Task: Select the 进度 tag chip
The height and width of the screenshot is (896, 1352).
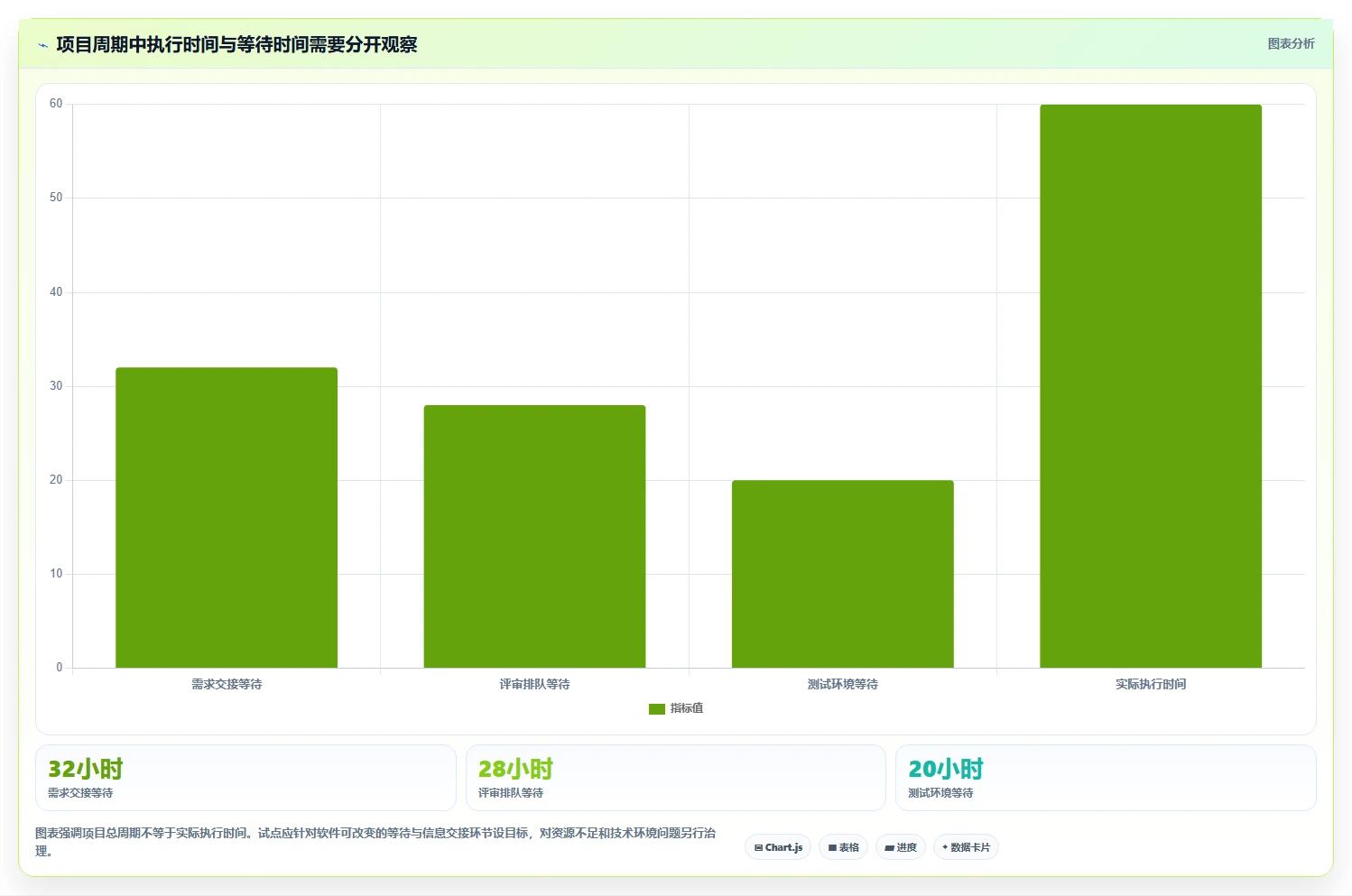Action: click(x=901, y=847)
